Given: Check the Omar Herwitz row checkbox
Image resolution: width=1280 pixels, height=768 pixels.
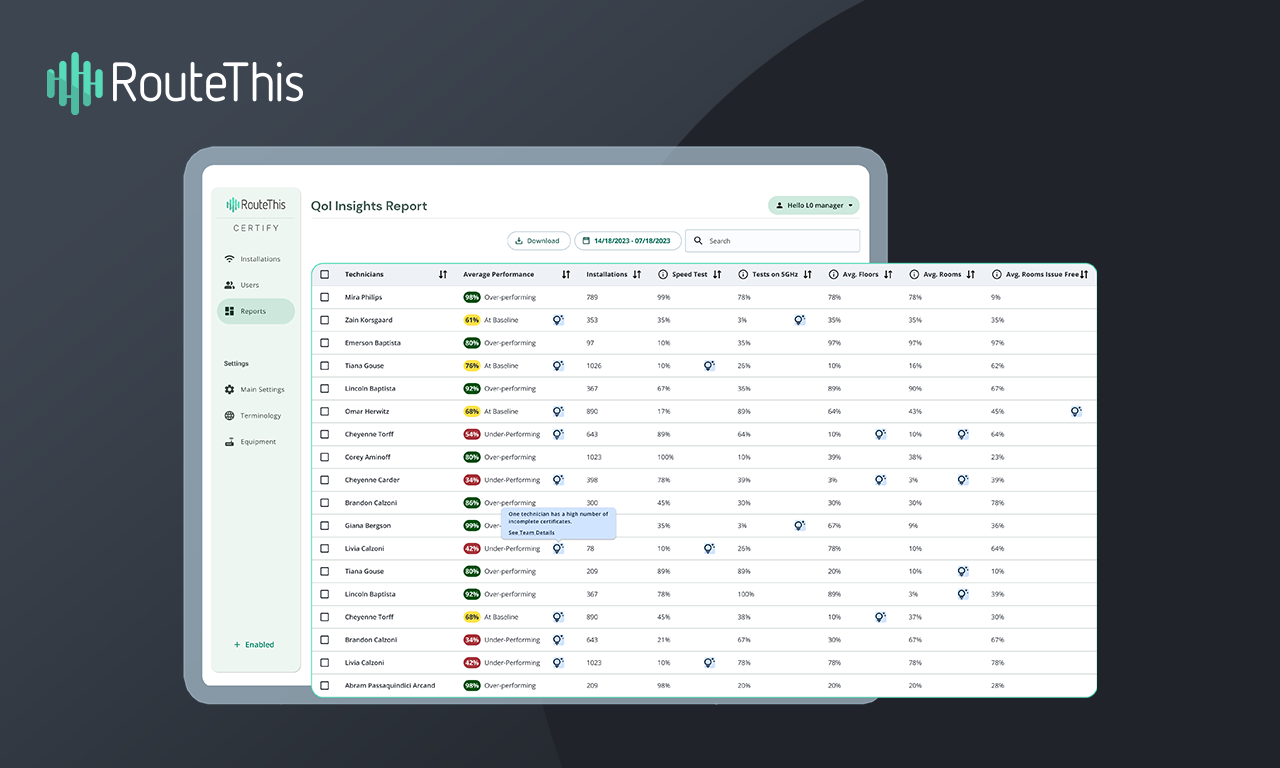Looking at the screenshot, I should [324, 411].
